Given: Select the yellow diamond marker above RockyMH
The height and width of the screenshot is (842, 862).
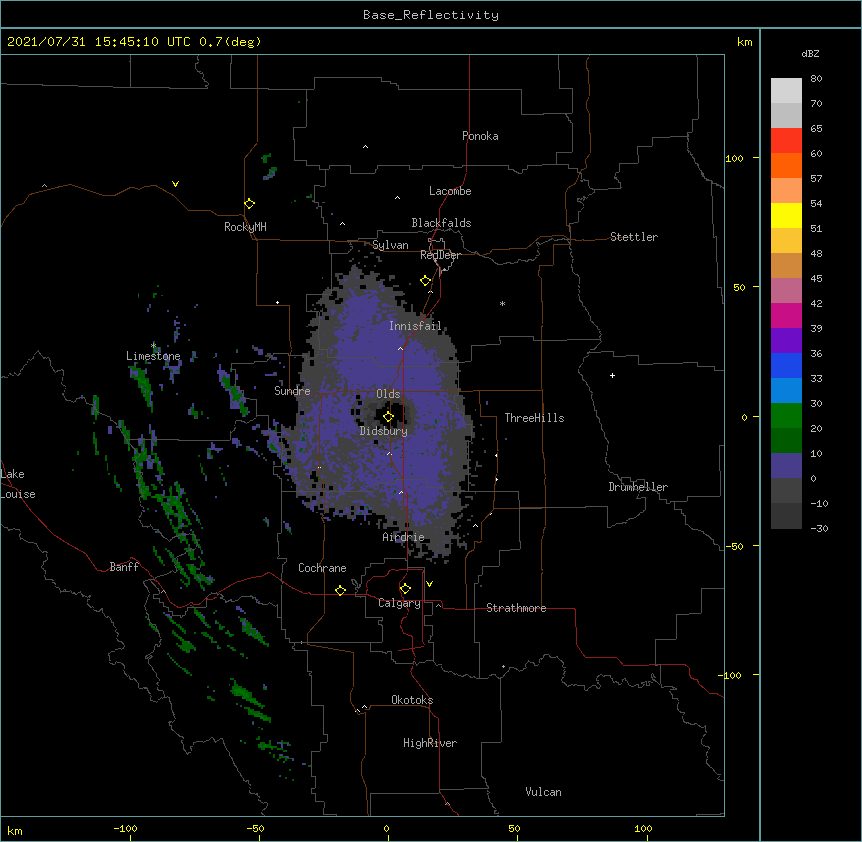Looking at the screenshot, I should point(249,204).
